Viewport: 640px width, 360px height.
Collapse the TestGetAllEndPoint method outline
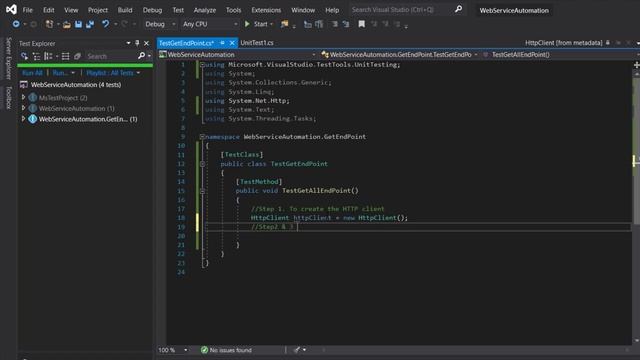[x=202, y=191]
